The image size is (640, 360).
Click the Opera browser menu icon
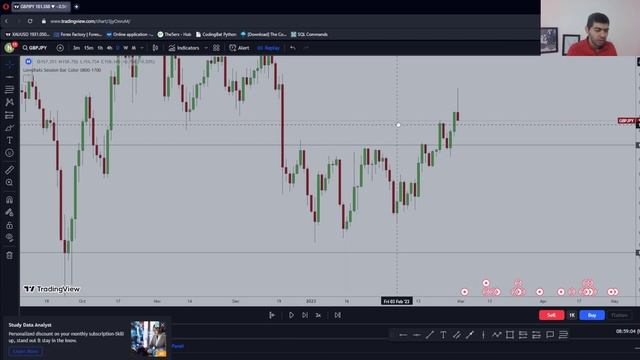pyautogui.click(x=6, y=7)
